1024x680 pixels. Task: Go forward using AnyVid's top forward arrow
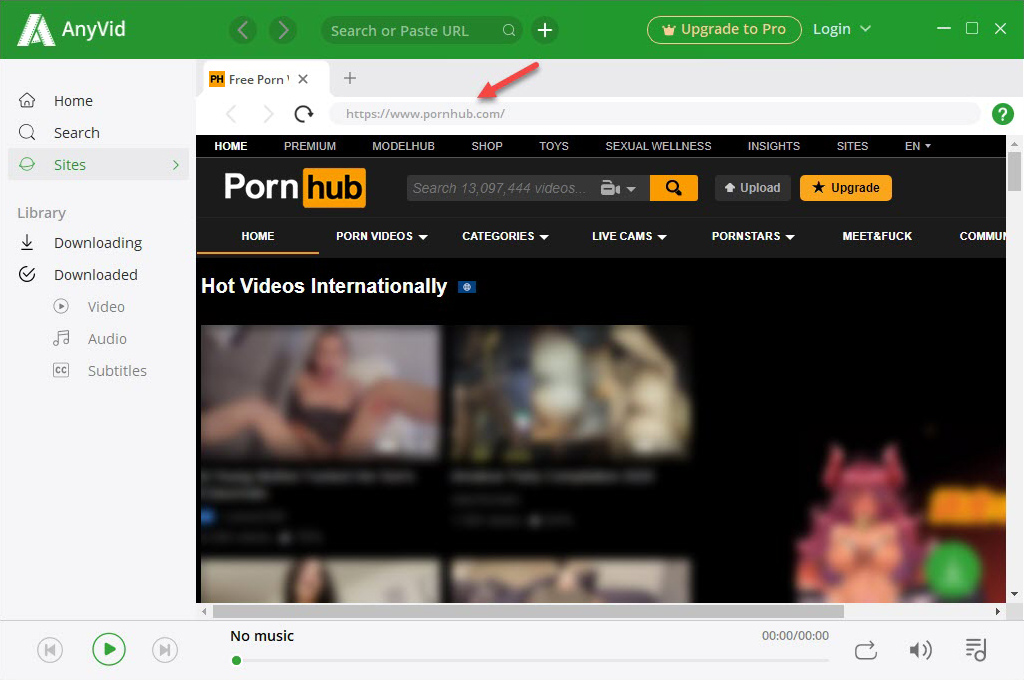coord(283,30)
